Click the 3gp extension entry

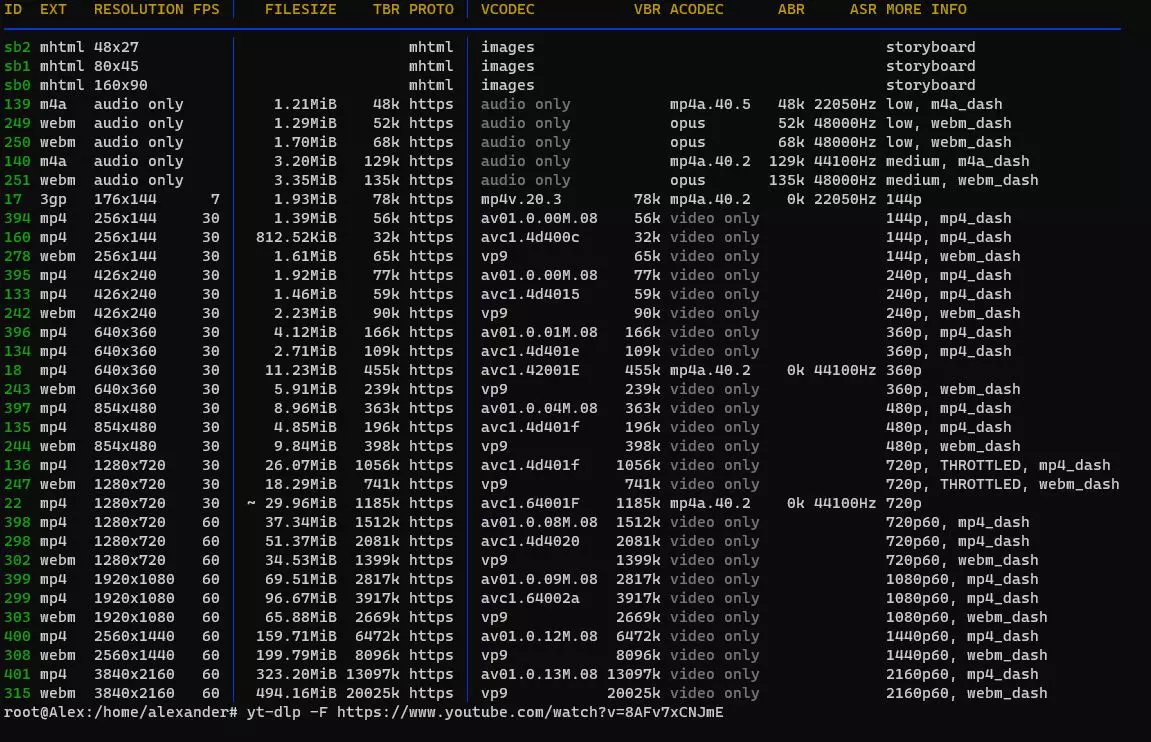click(x=53, y=199)
